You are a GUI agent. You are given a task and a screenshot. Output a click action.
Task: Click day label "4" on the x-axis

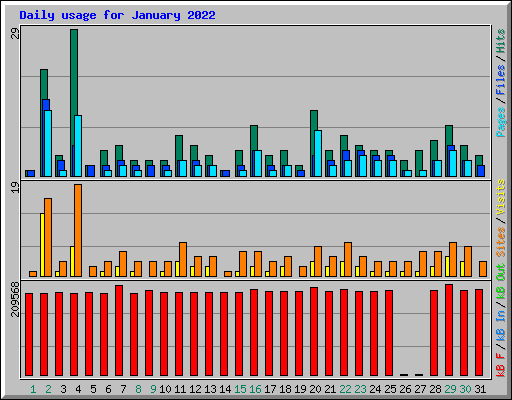(x=78, y=389)
